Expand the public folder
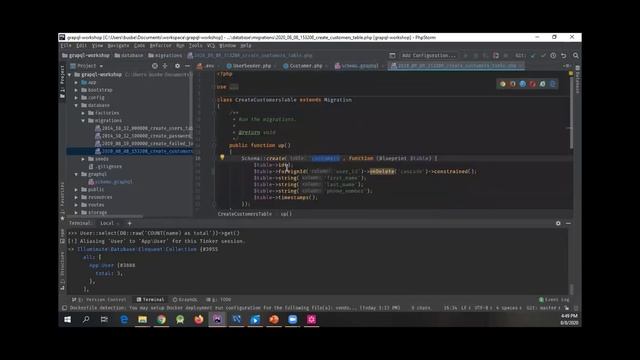The width and height of the screenshot is (640, 360). click(76, 190)
